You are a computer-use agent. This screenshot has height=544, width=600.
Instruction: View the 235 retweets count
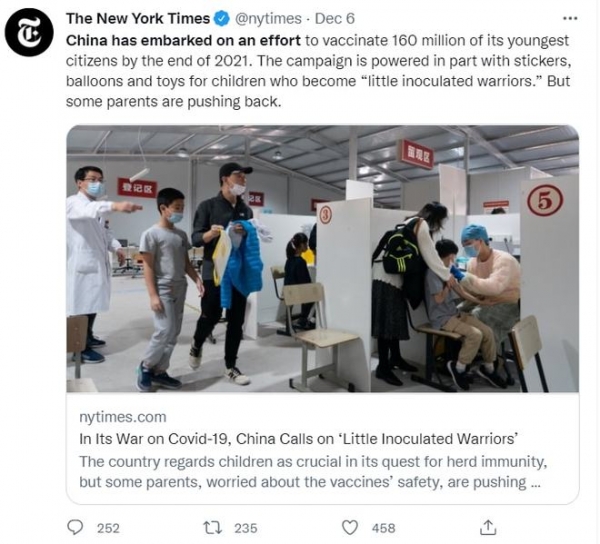246,528
